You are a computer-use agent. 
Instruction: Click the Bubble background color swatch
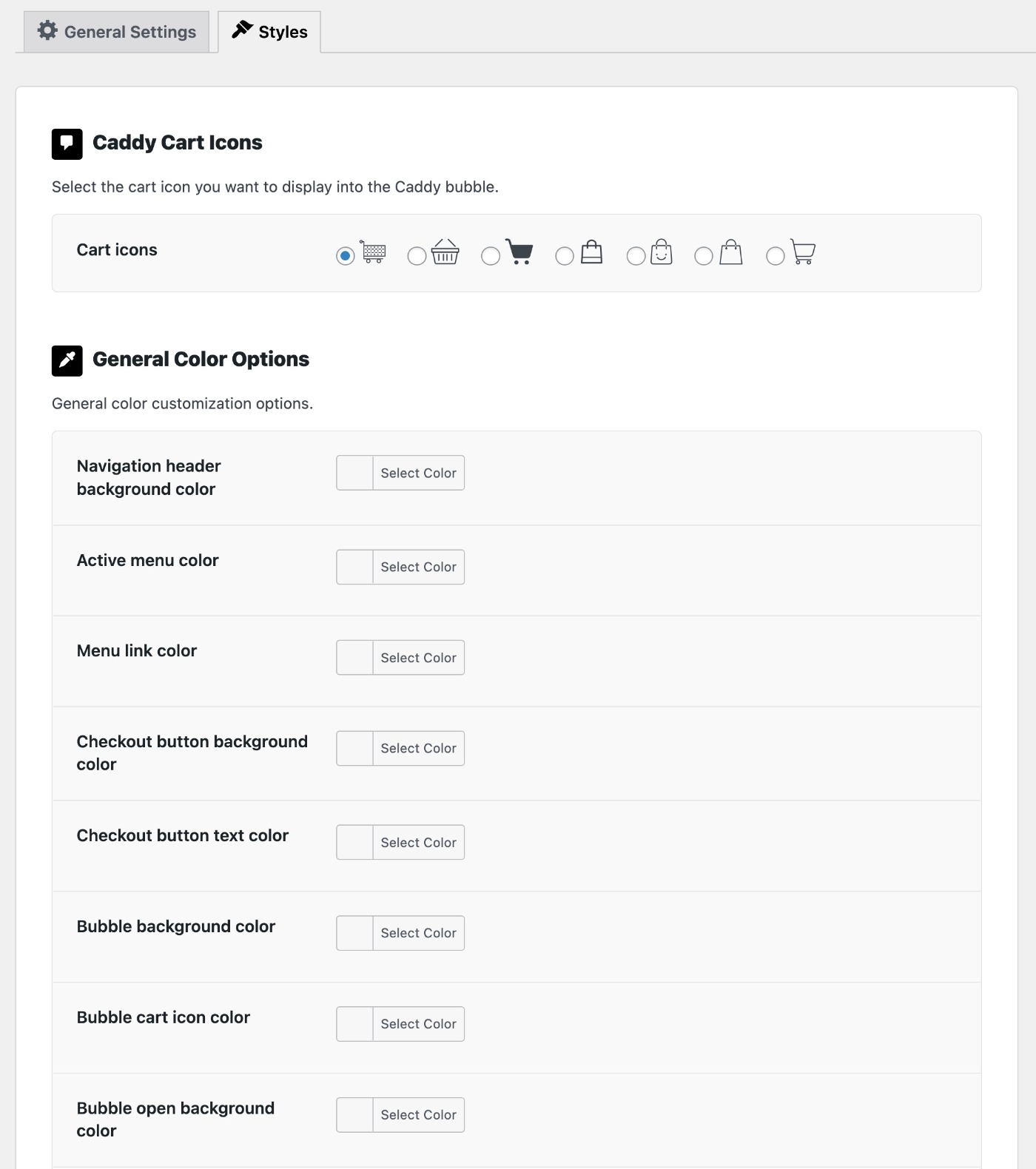click(x=355, y=933)
